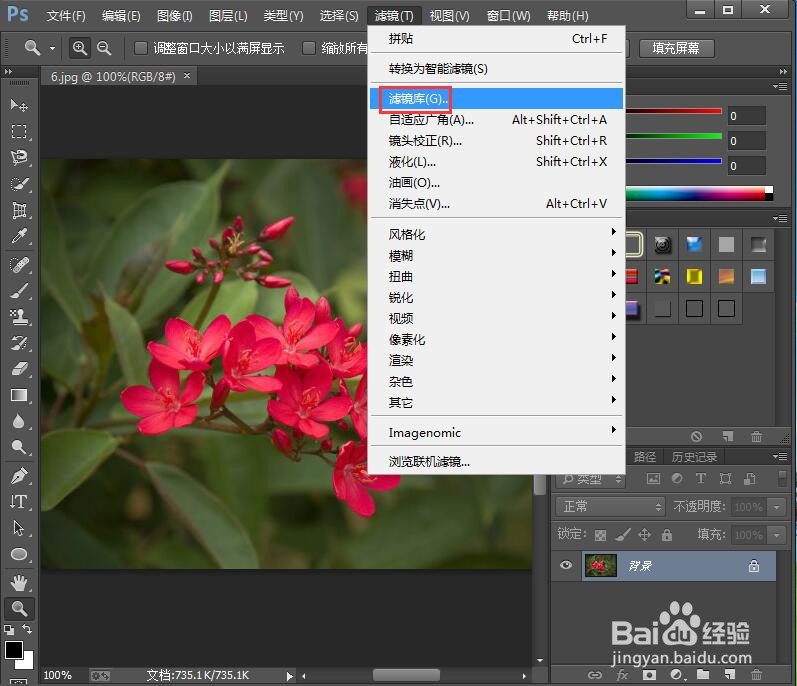
Task: Select the Gradient tool
Action: coord(19,395)
